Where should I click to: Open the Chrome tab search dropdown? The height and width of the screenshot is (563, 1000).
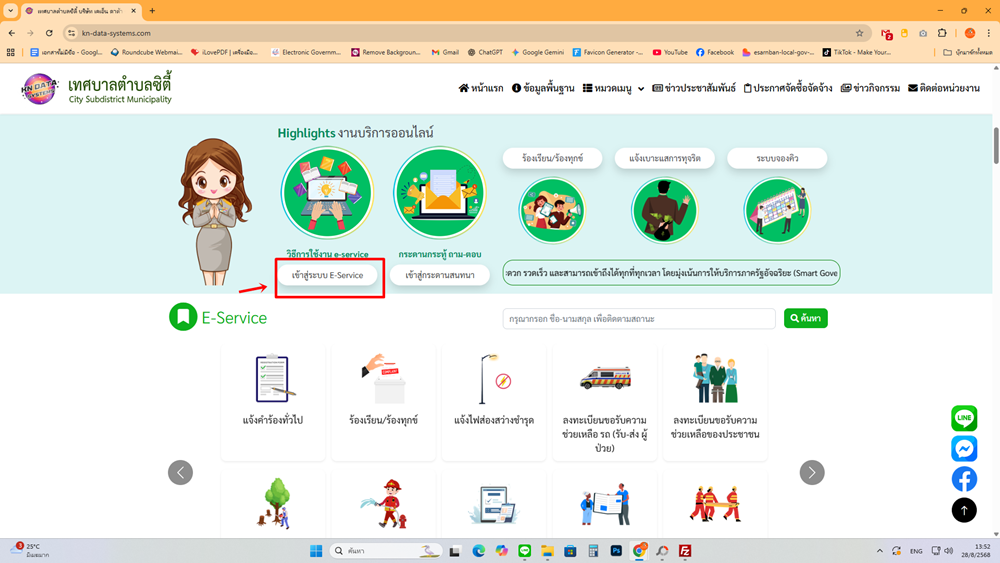(x=10, y=11)
